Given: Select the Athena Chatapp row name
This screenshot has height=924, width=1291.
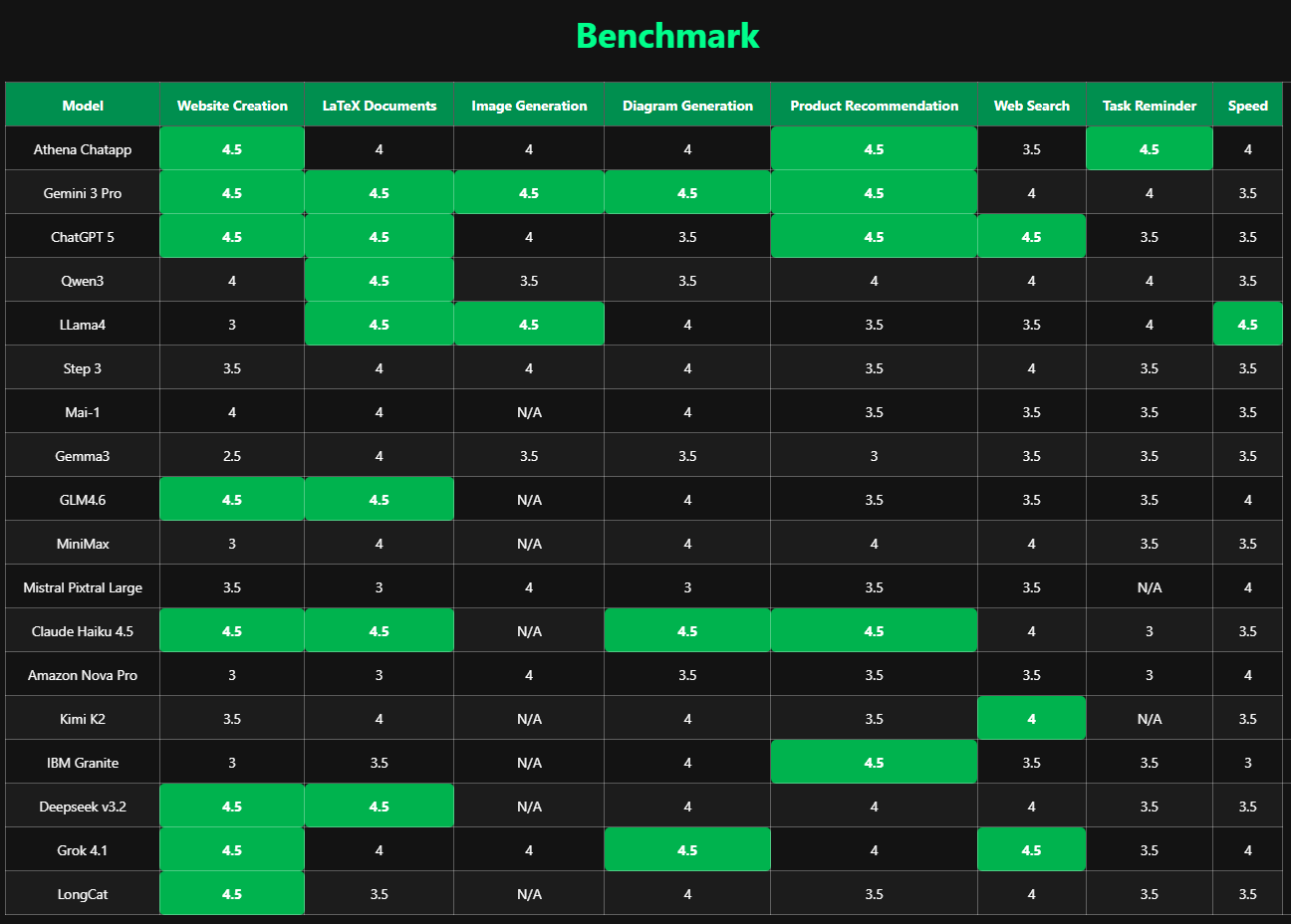Looking at the screenshot, I should click(83, 149).
